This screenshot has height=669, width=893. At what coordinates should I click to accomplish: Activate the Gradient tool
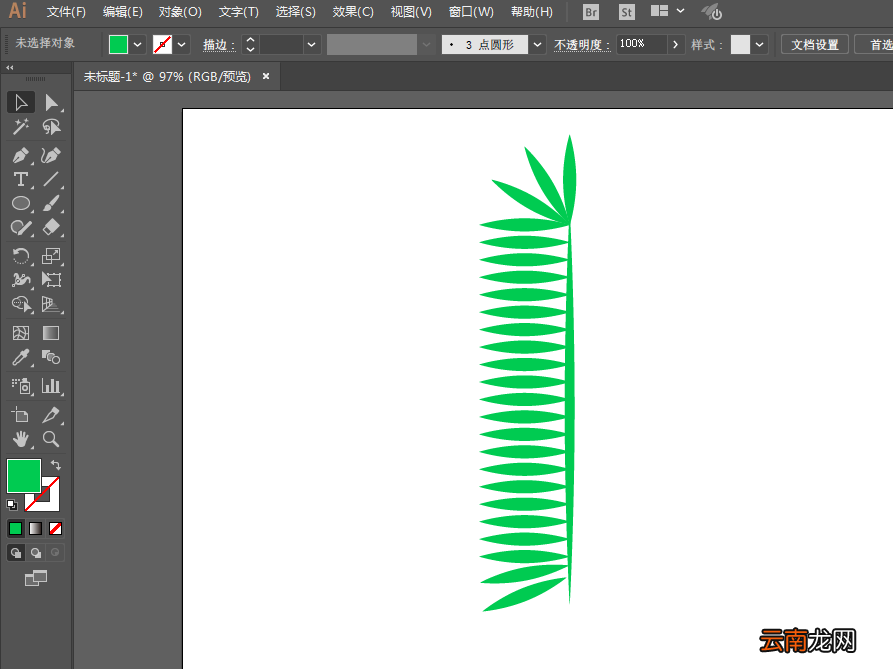click(51, 333)
